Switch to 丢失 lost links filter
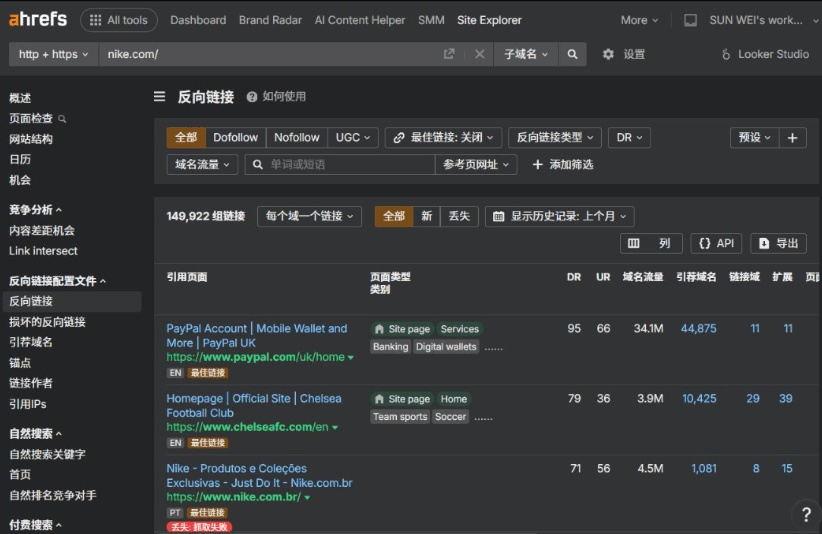822x534 pixels. (x=459, y=216)
